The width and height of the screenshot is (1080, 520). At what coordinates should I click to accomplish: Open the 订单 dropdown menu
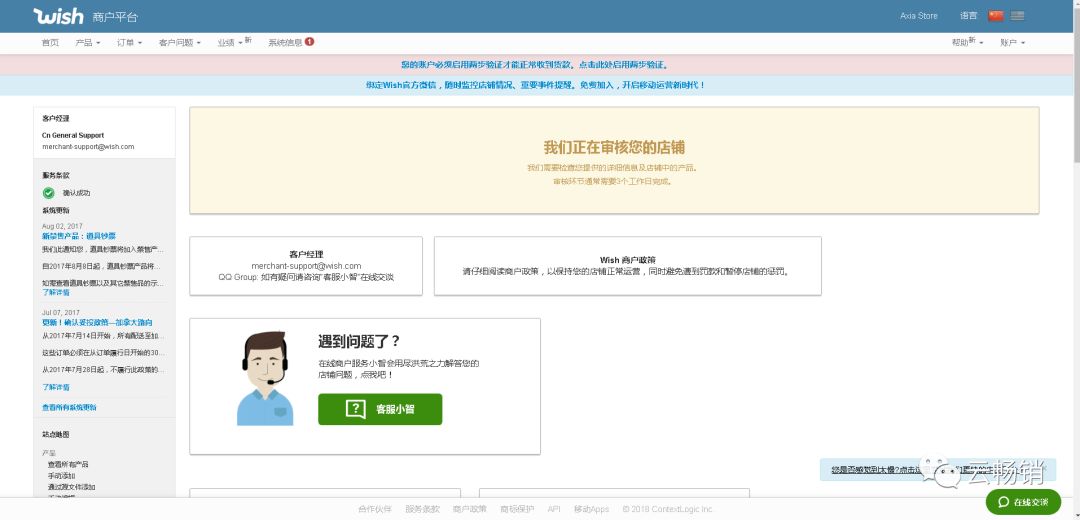click(129, 43)
